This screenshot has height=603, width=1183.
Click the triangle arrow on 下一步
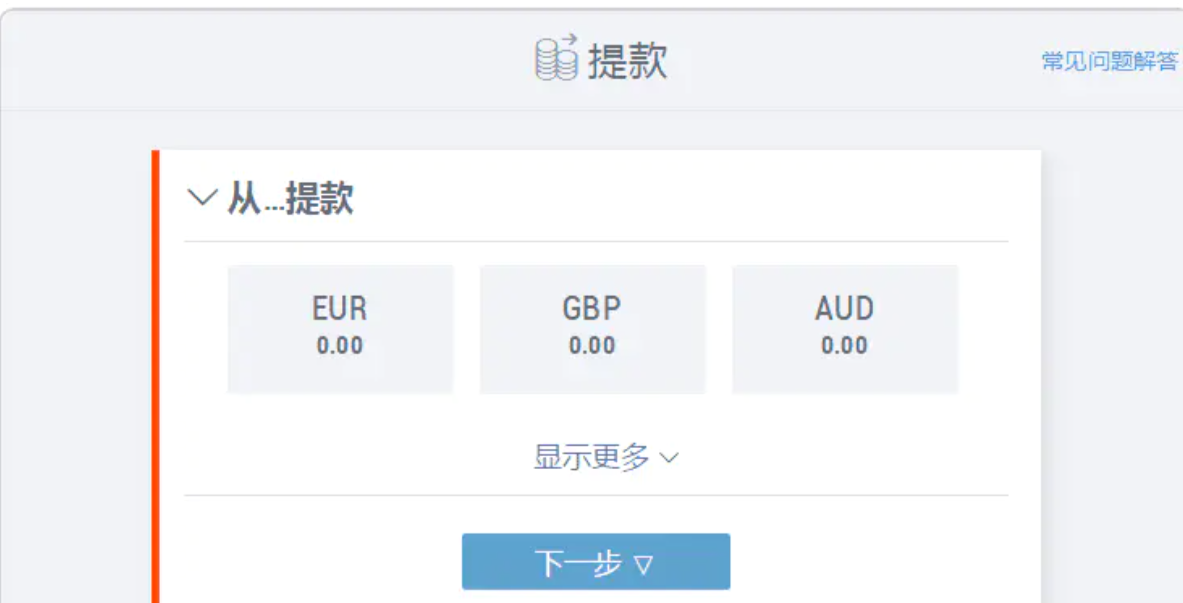tap(644, 565)
